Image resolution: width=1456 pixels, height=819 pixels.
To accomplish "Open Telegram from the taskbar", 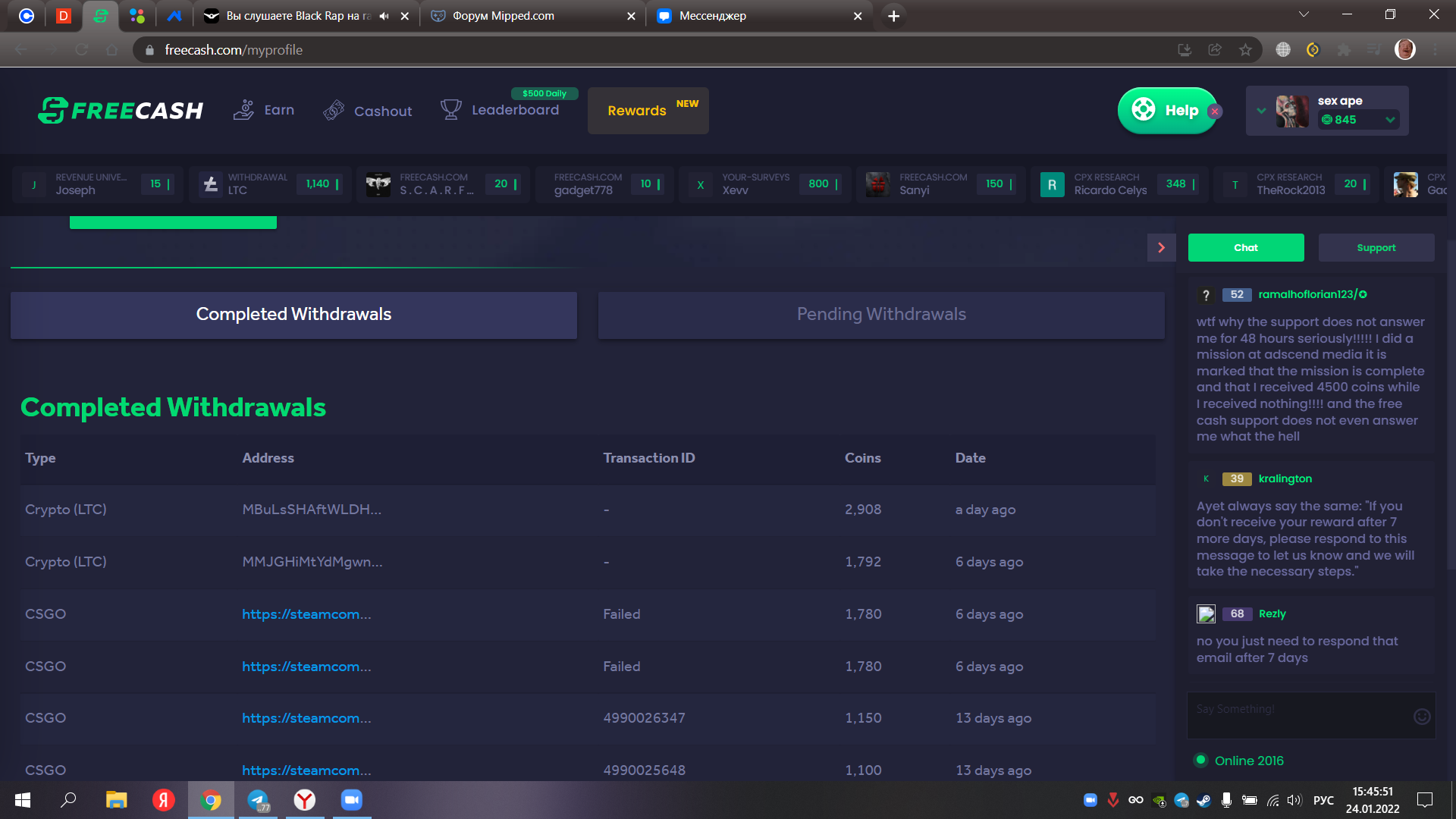I will pyautogui.click(x=258, y=800).
